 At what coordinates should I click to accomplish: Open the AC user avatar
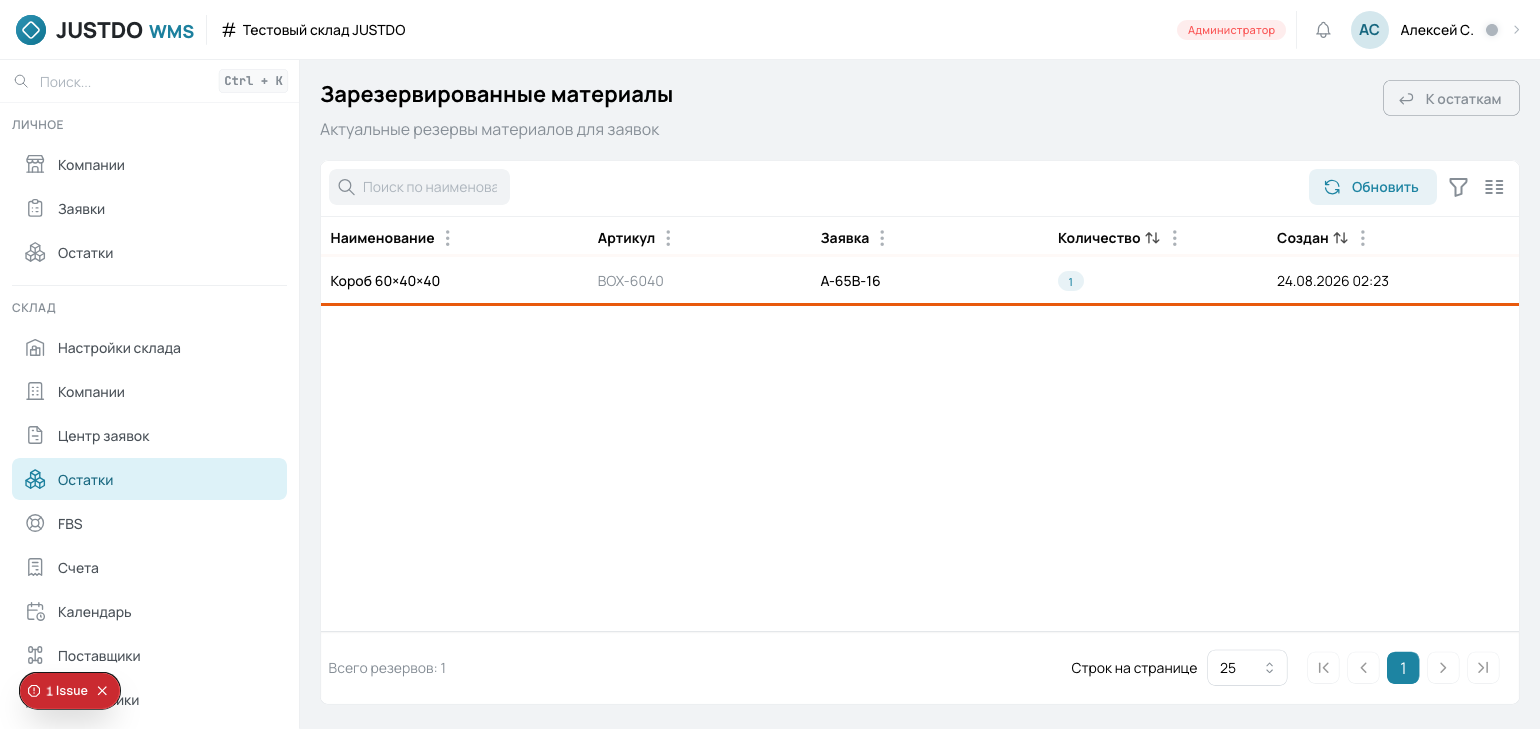(x=1369, y=30)
